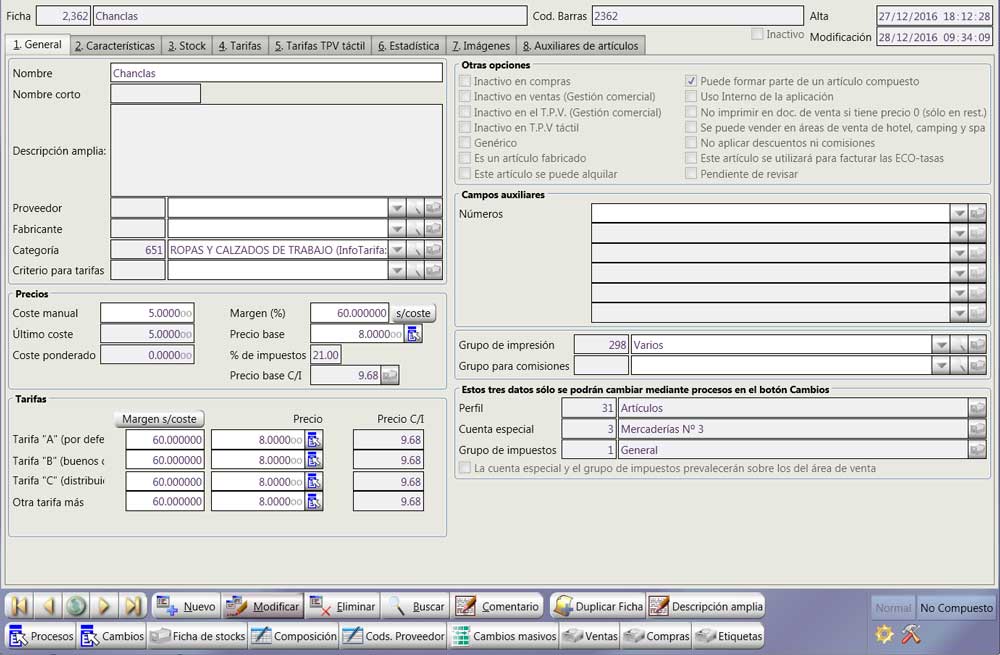This screenshot has height=655, width=1000.
Task: Expand the Categoría dropdown arrow
Action: coord(397,250)
